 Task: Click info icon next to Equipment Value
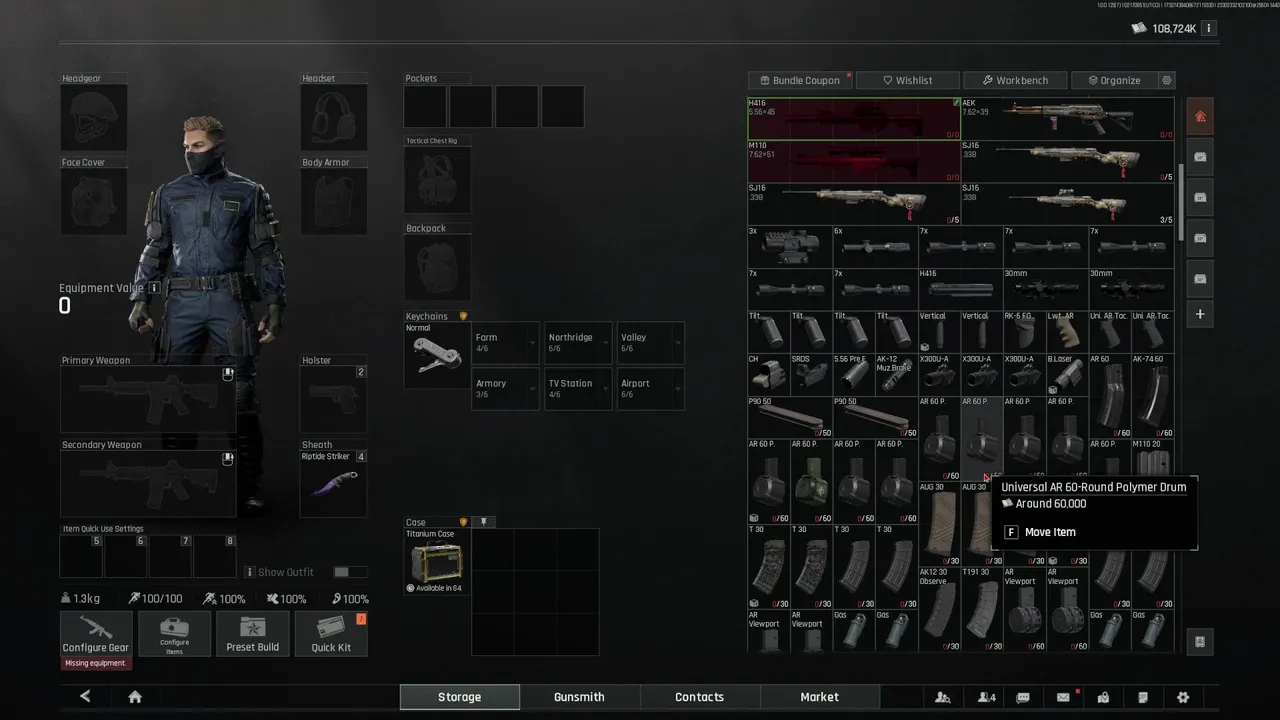pyautogui.click(x=154, y=288)
